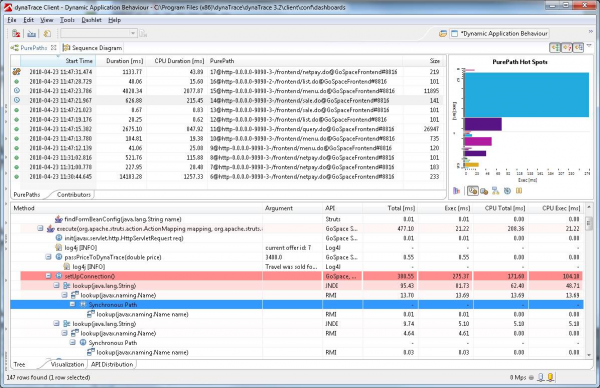Open the empty toolbar combo box

click(x=99, y=34)
